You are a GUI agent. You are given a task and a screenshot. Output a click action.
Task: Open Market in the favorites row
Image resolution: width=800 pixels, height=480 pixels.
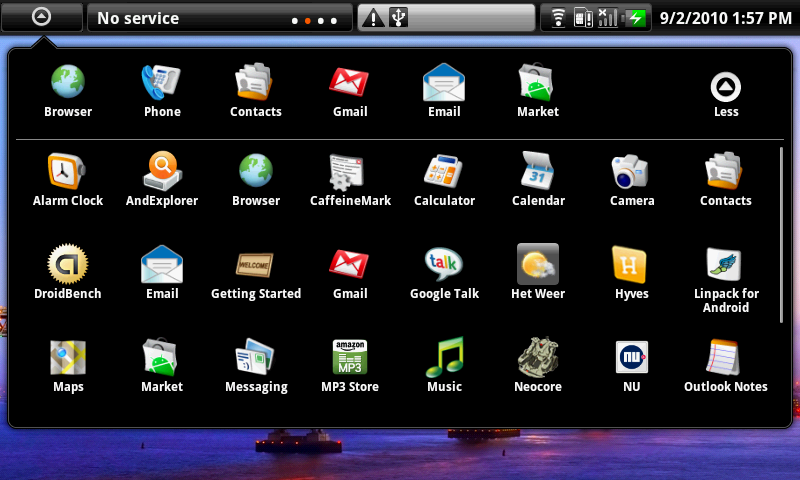[538, 91]
